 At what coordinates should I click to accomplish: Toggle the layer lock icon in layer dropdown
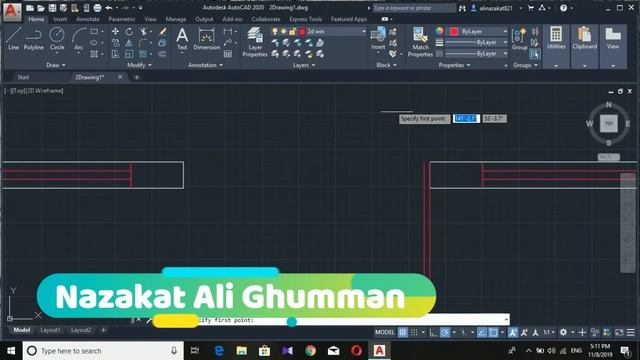293,31
